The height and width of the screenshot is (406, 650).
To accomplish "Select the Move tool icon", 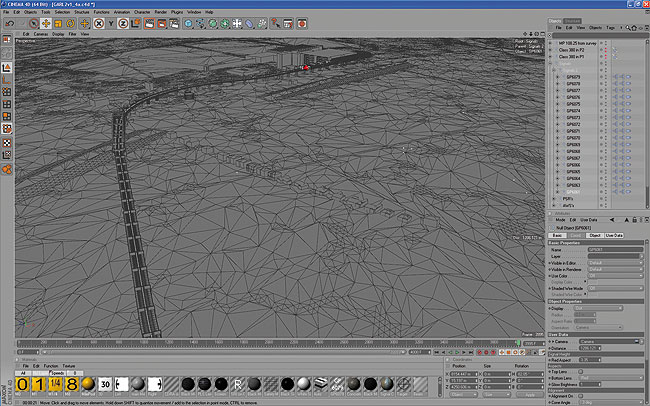I will (x=46, y=23).
